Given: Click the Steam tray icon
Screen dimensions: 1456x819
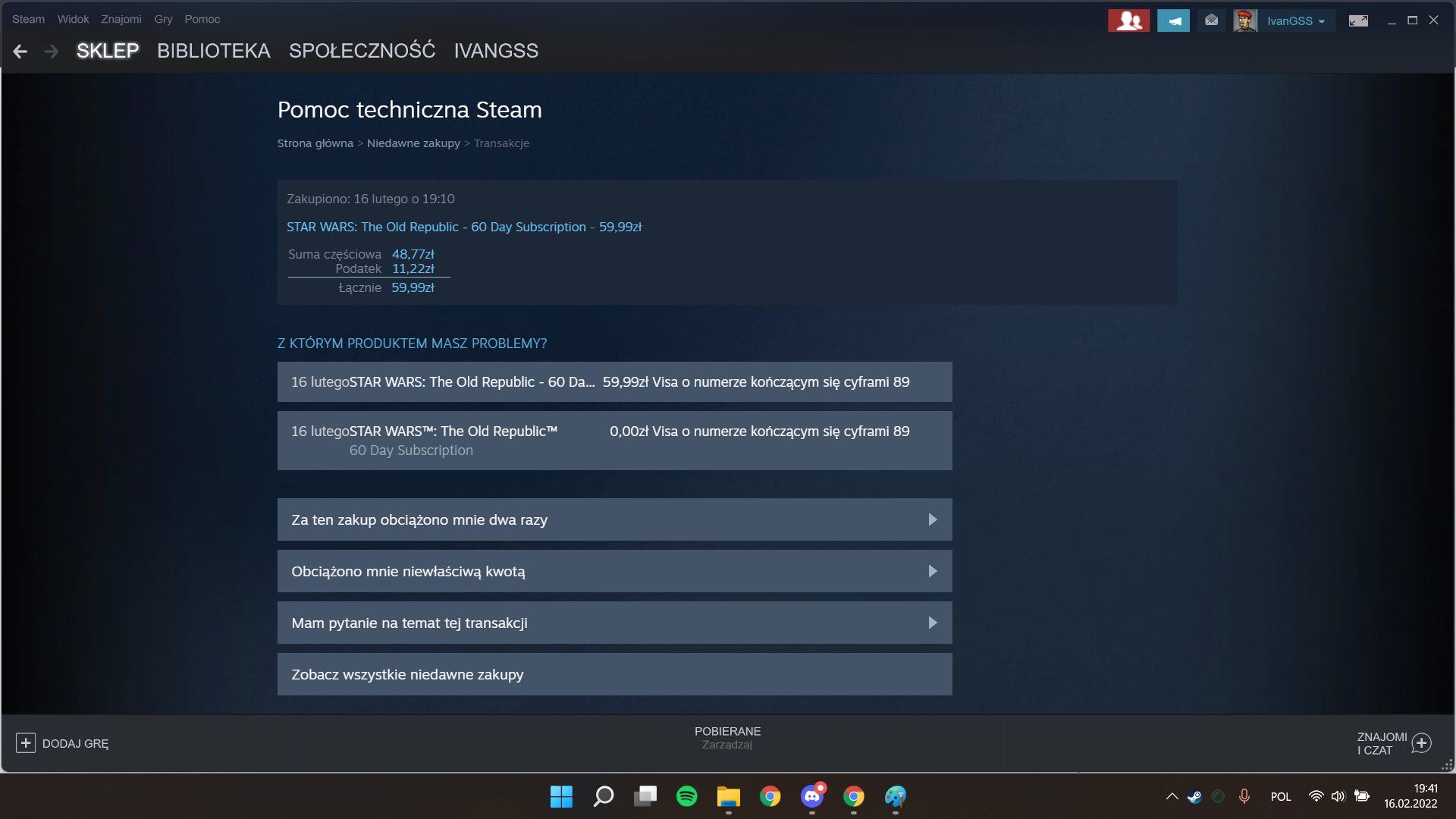Looking at the screenshot, I should (1194, 796).
